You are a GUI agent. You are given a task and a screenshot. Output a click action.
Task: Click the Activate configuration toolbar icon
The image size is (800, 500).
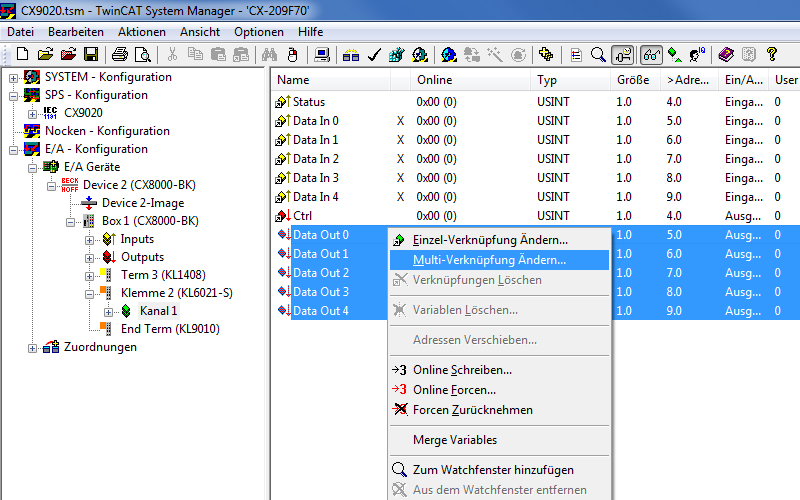click(396, 54)
